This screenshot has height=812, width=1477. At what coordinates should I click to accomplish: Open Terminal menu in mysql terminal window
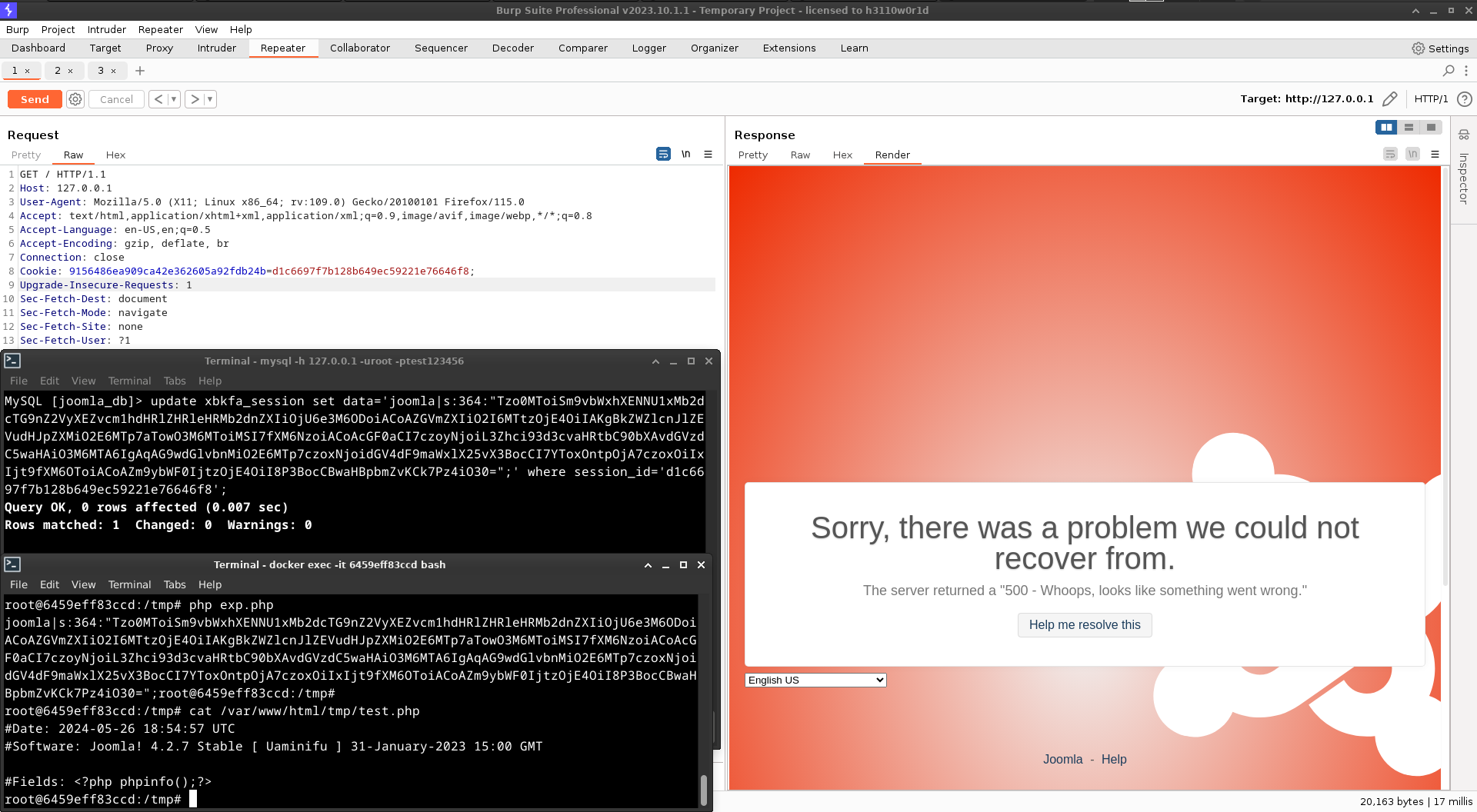point(129,381)
